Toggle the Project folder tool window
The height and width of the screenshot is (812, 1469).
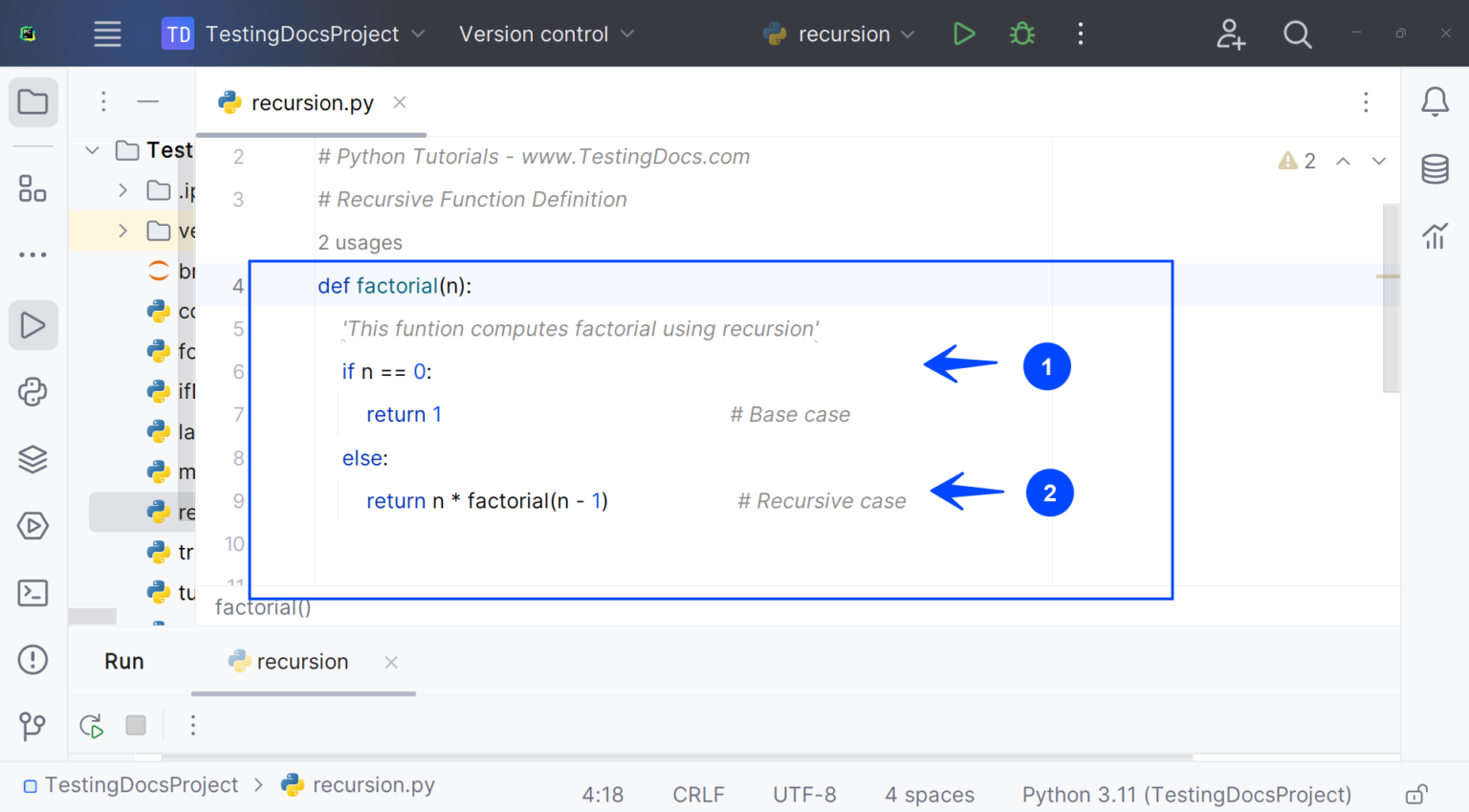(33, 102)
